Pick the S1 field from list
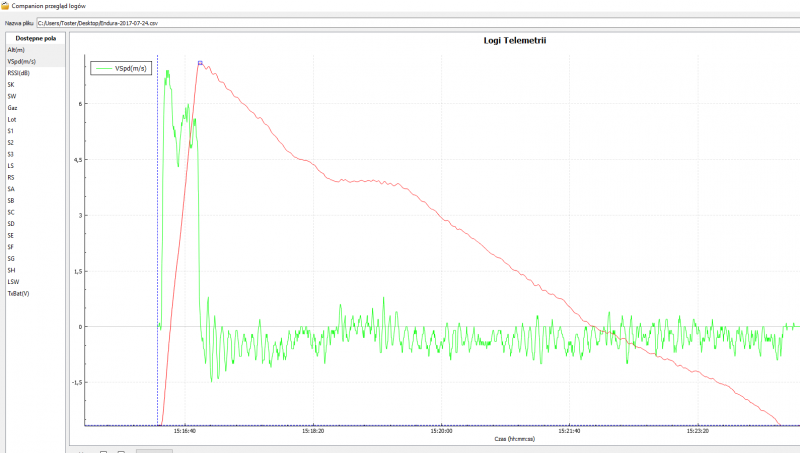 point(11,131)
